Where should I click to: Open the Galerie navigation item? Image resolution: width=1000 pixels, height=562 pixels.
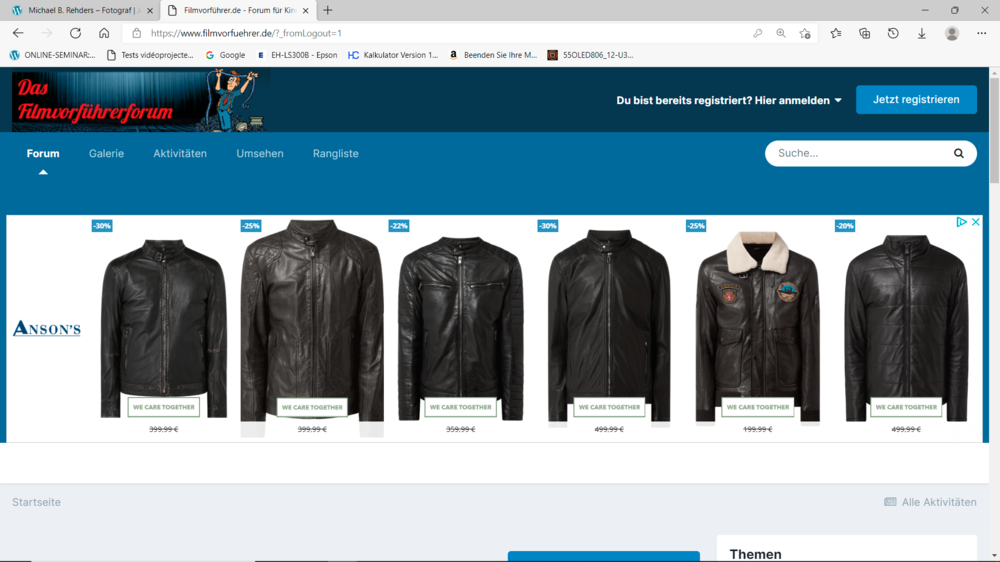(x=106, y=153)
